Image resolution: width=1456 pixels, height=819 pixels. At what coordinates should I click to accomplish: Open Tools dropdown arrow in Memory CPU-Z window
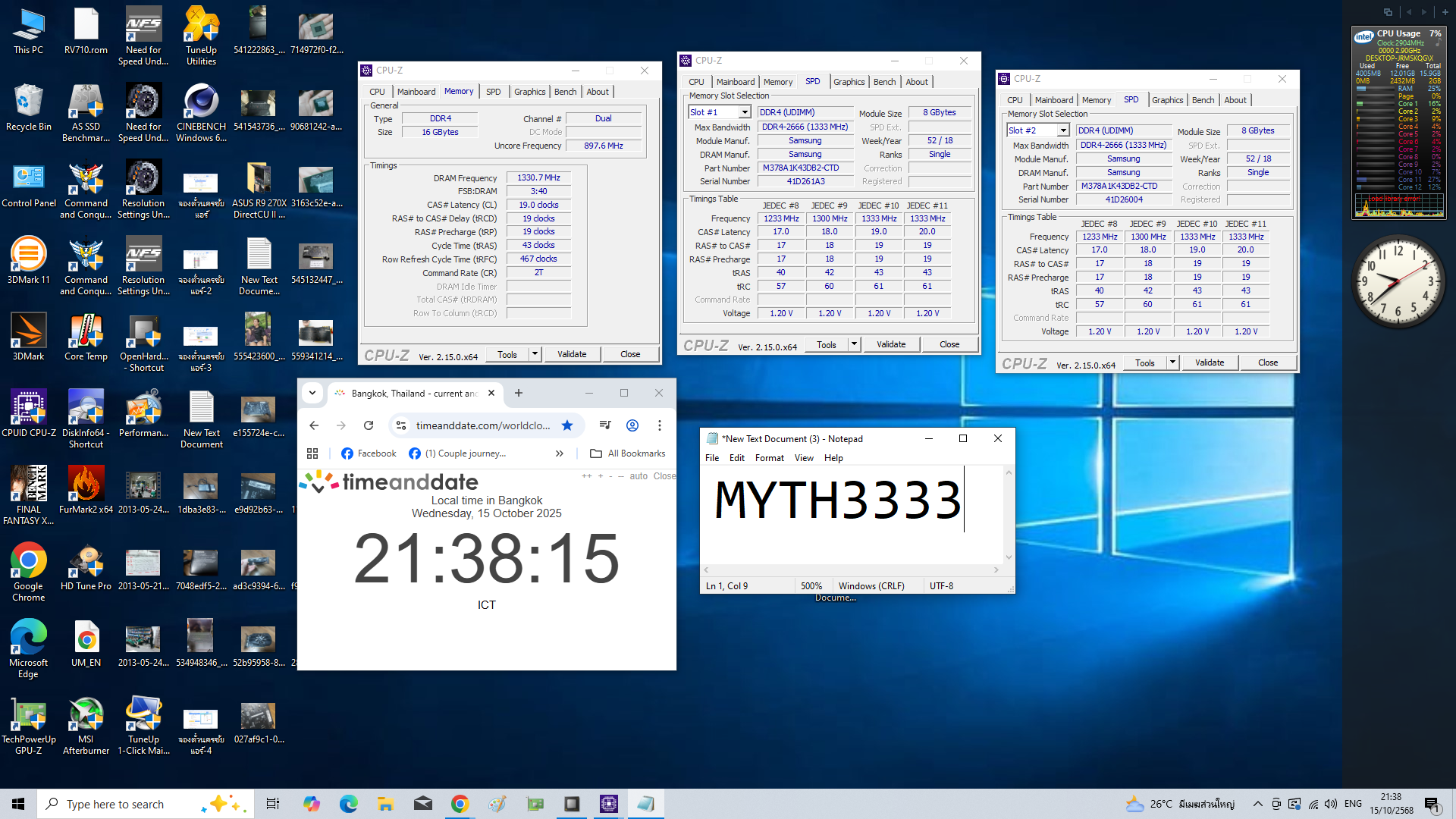click(535, 354)
